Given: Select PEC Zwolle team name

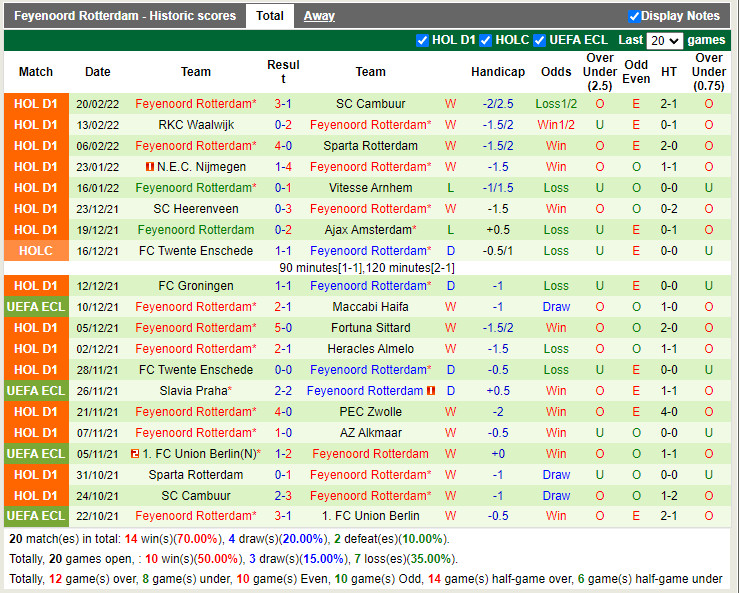Looking at the screenshot, I should point(370,412).
